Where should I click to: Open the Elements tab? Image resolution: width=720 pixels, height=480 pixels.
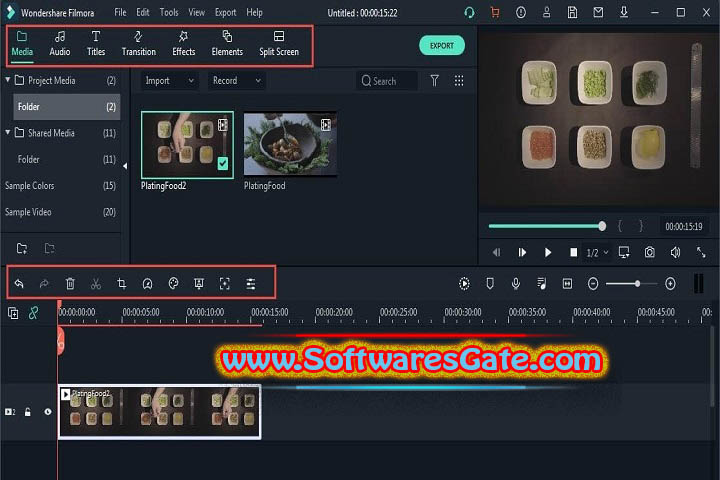pyautogui.click(x=227, y=44)
